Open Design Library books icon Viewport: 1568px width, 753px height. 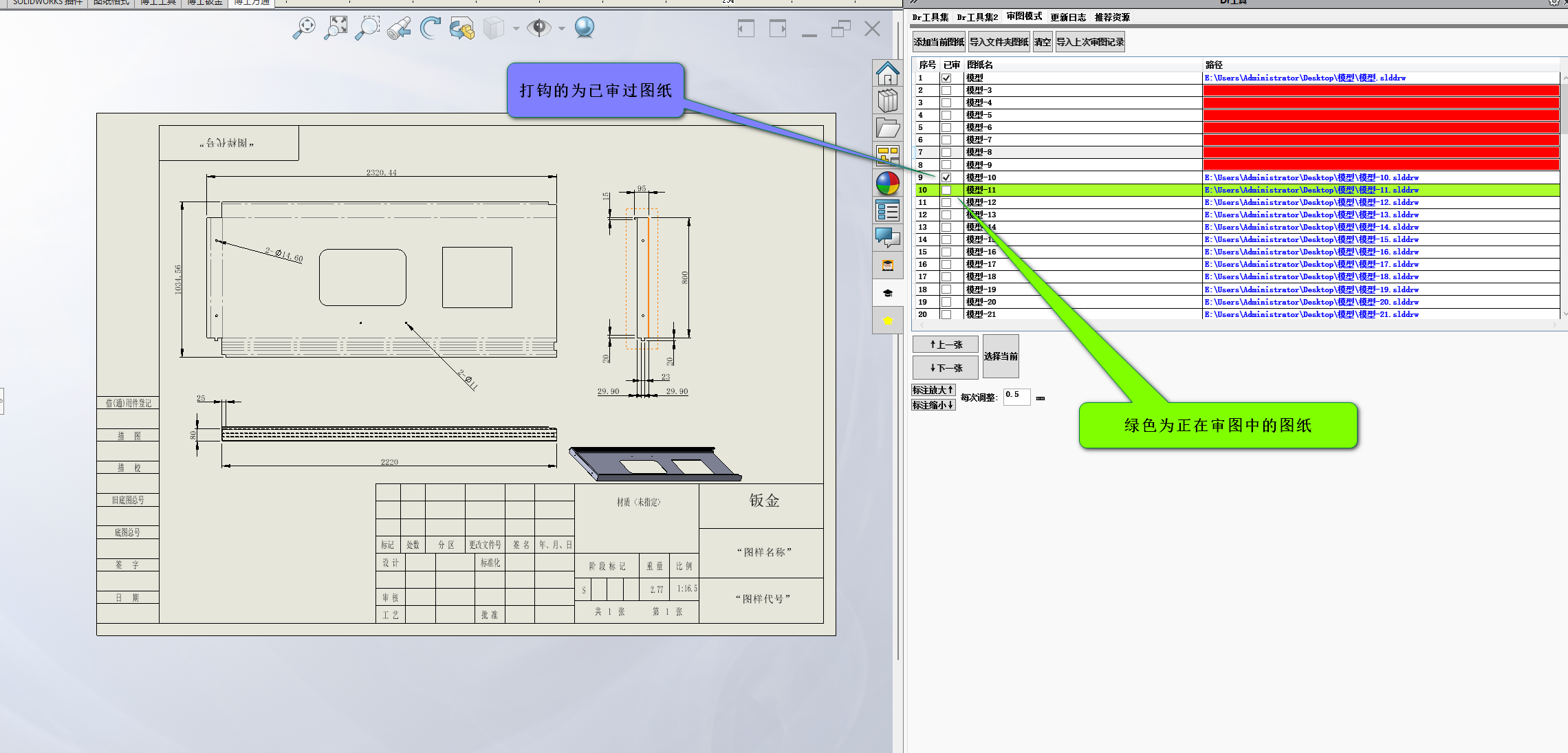pos(887,101)
